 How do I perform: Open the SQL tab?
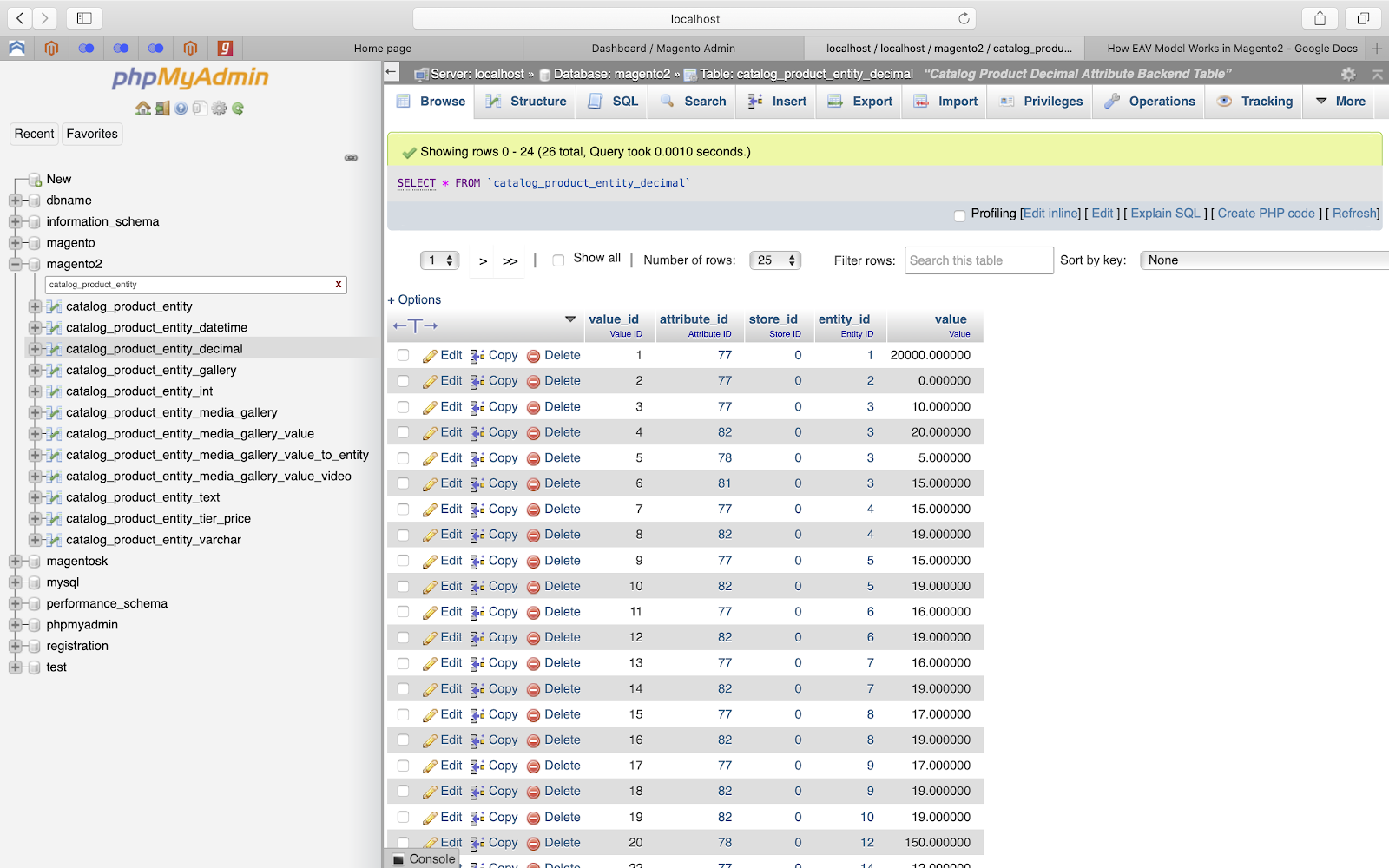click(x=613, y=102)
